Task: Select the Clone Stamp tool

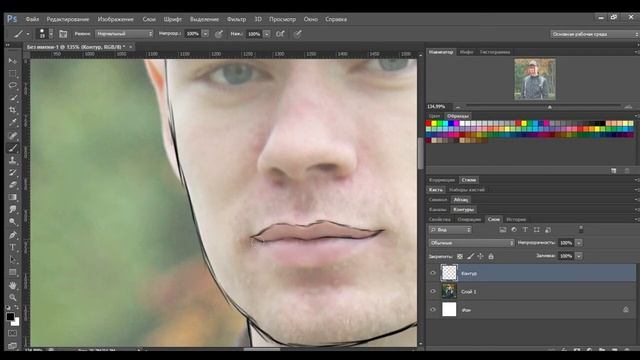Action: [13, 160]
